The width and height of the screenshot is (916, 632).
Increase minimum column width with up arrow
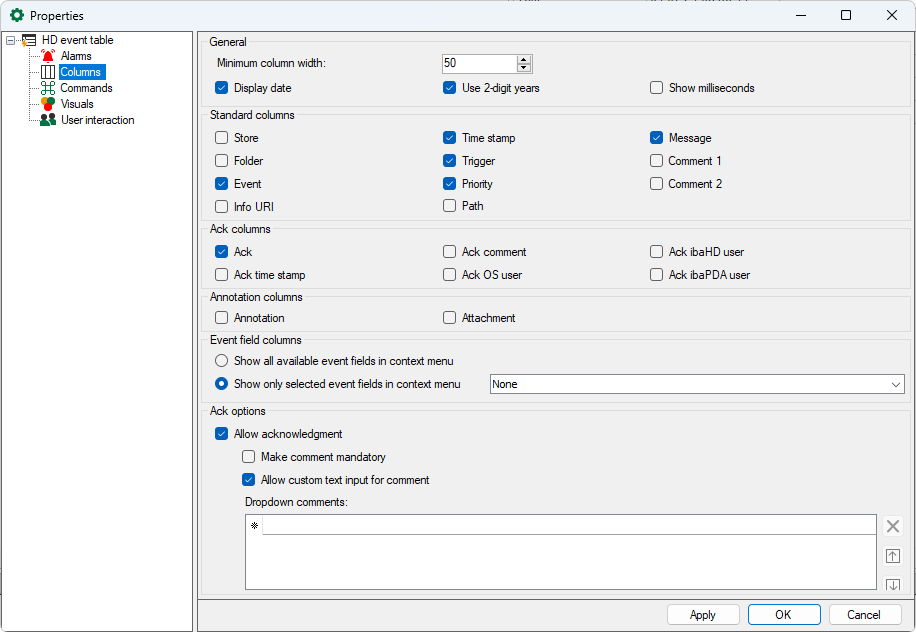click(524, 59)
